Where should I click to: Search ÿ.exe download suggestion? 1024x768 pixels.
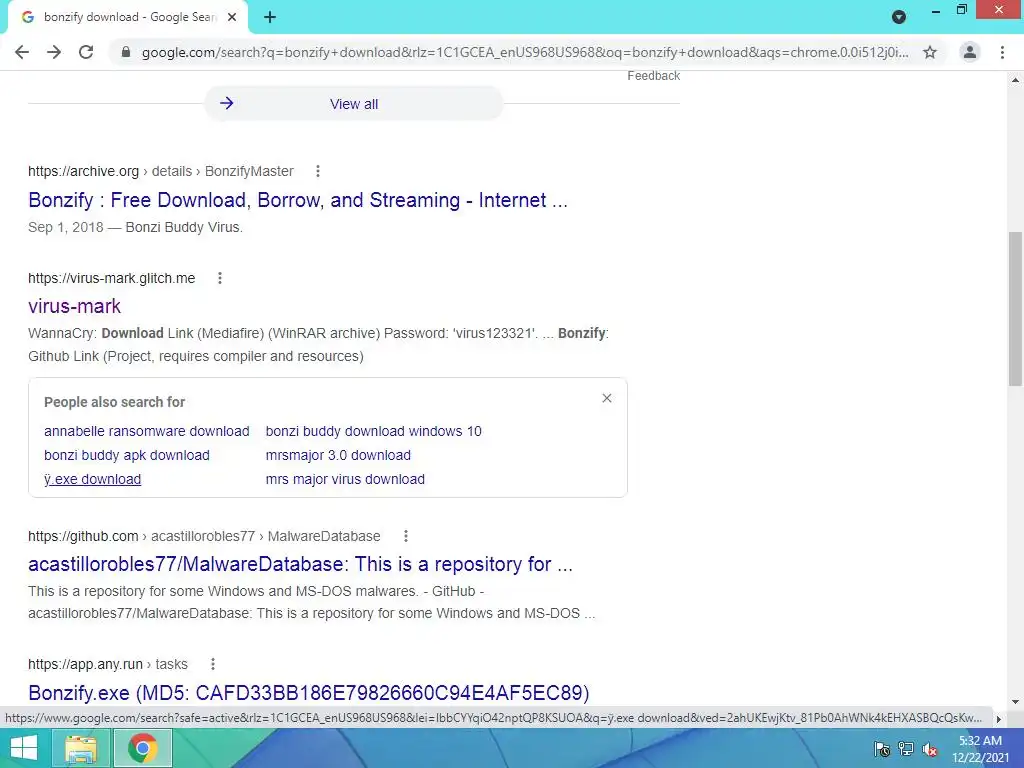pyautogui.click(x=93, y=479)
